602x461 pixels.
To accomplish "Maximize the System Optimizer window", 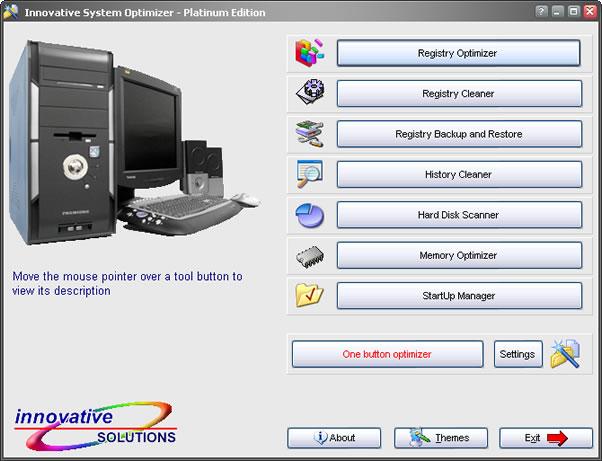I will tap(574, 11).
